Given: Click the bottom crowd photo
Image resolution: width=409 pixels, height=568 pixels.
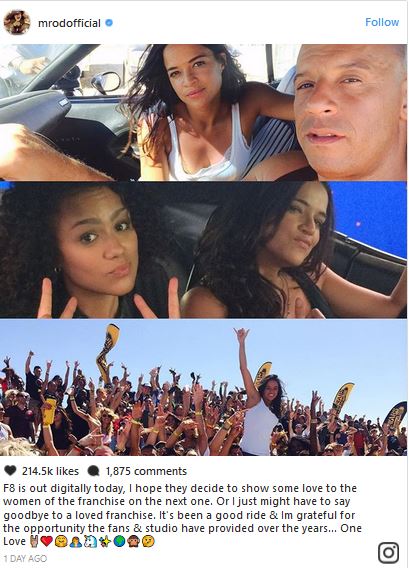Looking at the screenshot, I should coord(204,388).
